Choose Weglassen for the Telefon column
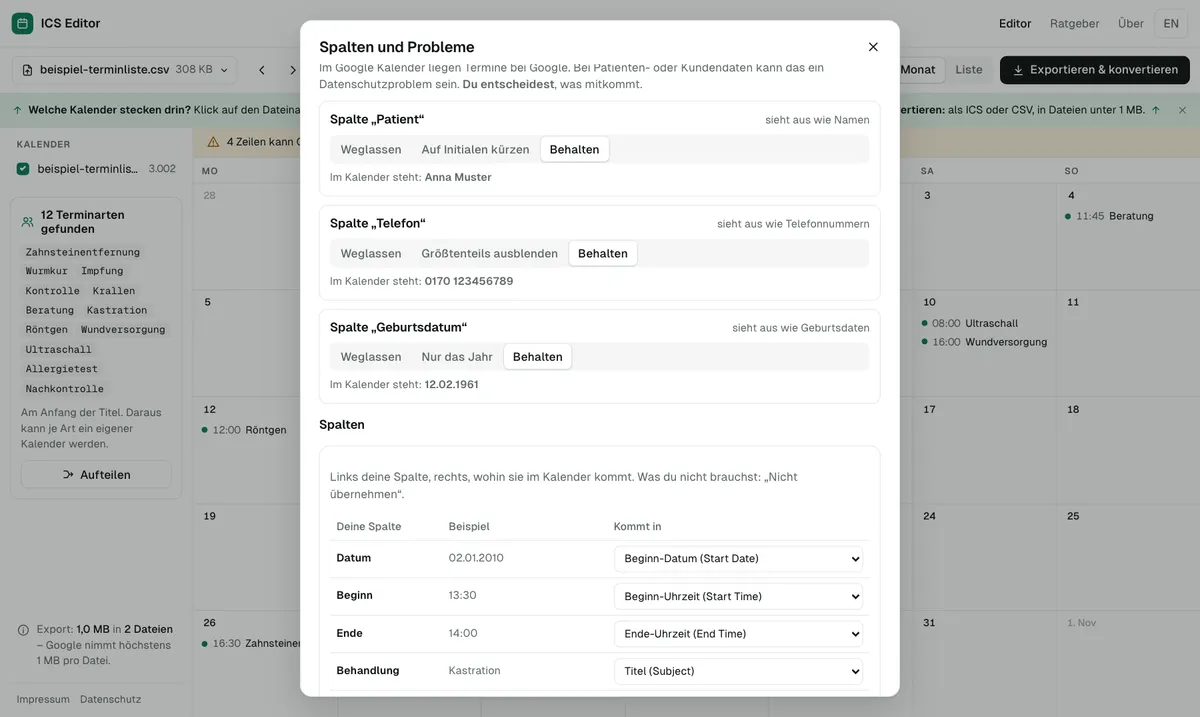1200x717 pixels. tap(371, 253)
